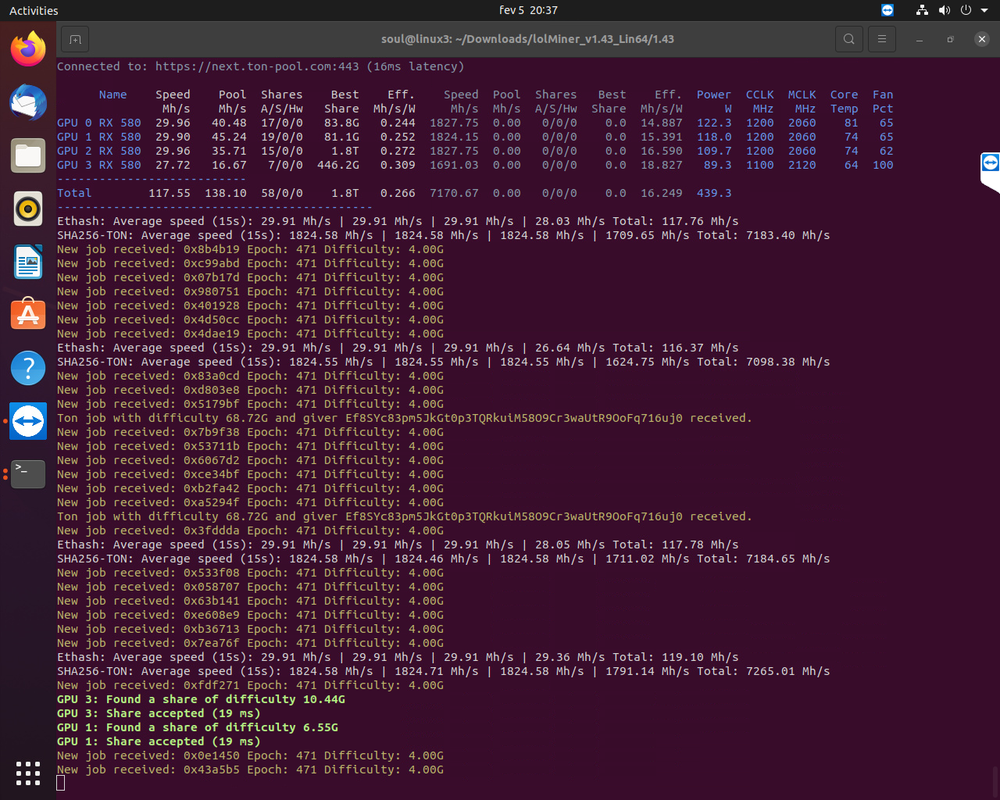Click the GPU 2 RX 580 row name
Image resolution: width=1000 pixels, height=800 pixels.
(99, 151)
